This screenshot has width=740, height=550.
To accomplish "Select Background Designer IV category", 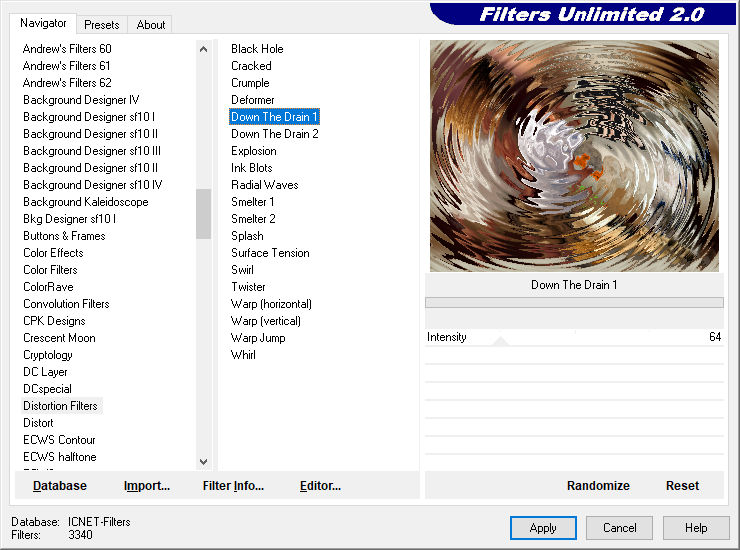I will (81, 100).
